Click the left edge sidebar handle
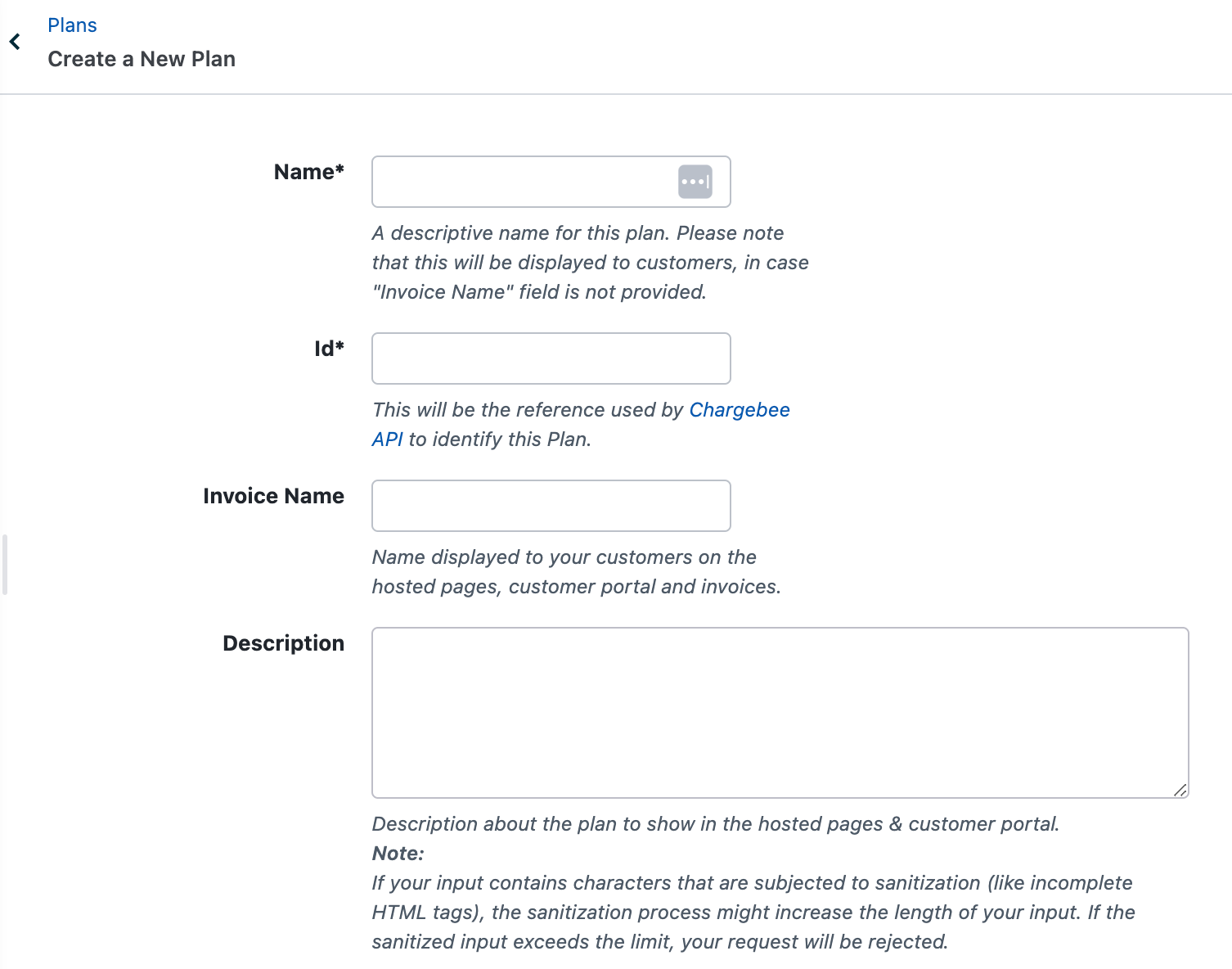This screenshot has width=1232, height=969. (x=5, y=565)
